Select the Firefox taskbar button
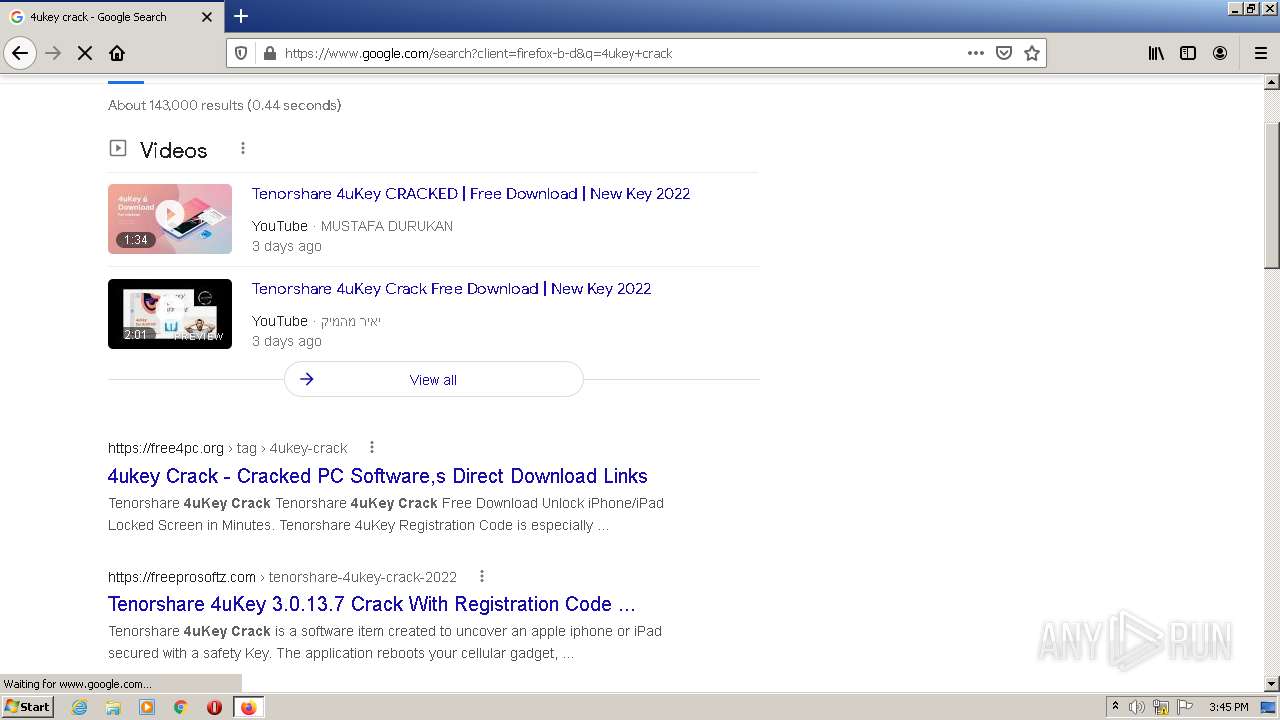The image size is (1280, 720). tap(248, 707)
